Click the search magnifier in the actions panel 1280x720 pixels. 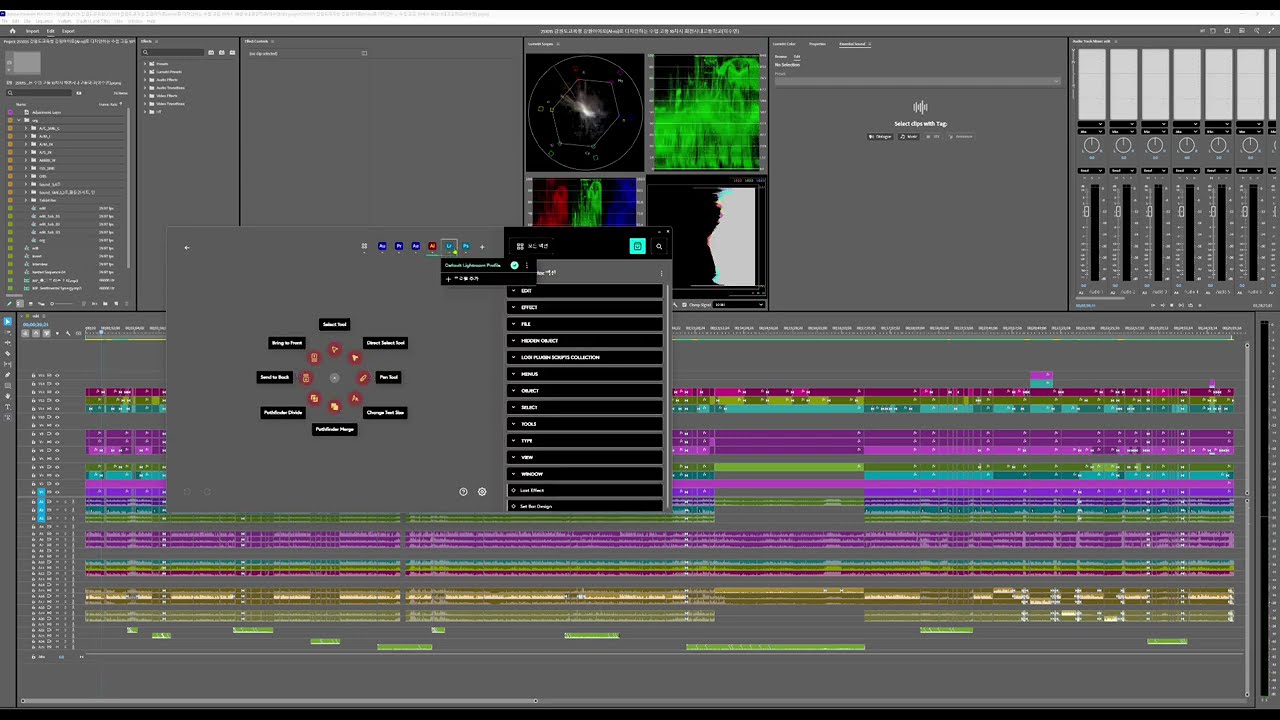658,246
